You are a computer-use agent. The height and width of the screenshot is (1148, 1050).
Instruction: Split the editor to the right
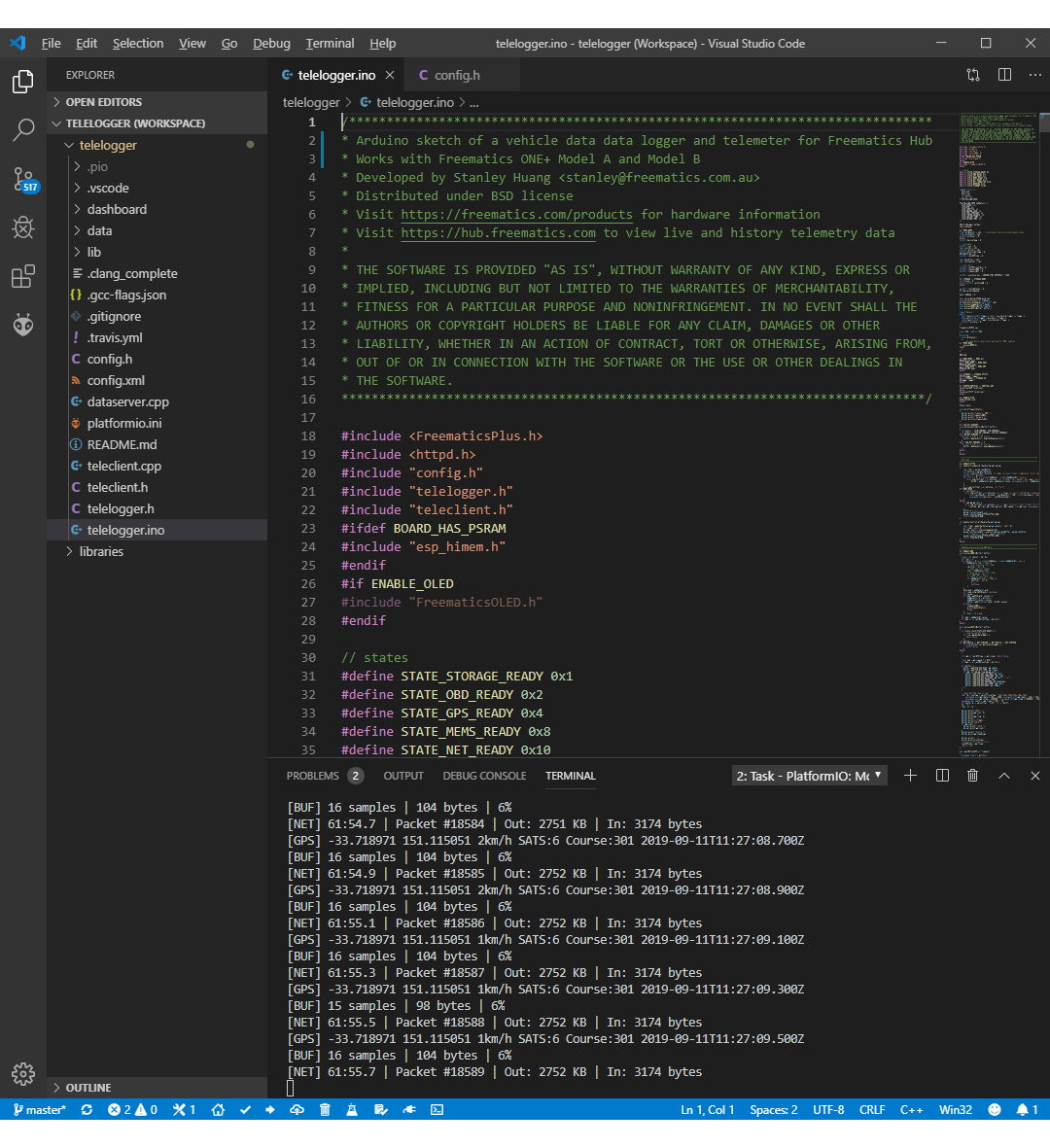(1004, 75)
